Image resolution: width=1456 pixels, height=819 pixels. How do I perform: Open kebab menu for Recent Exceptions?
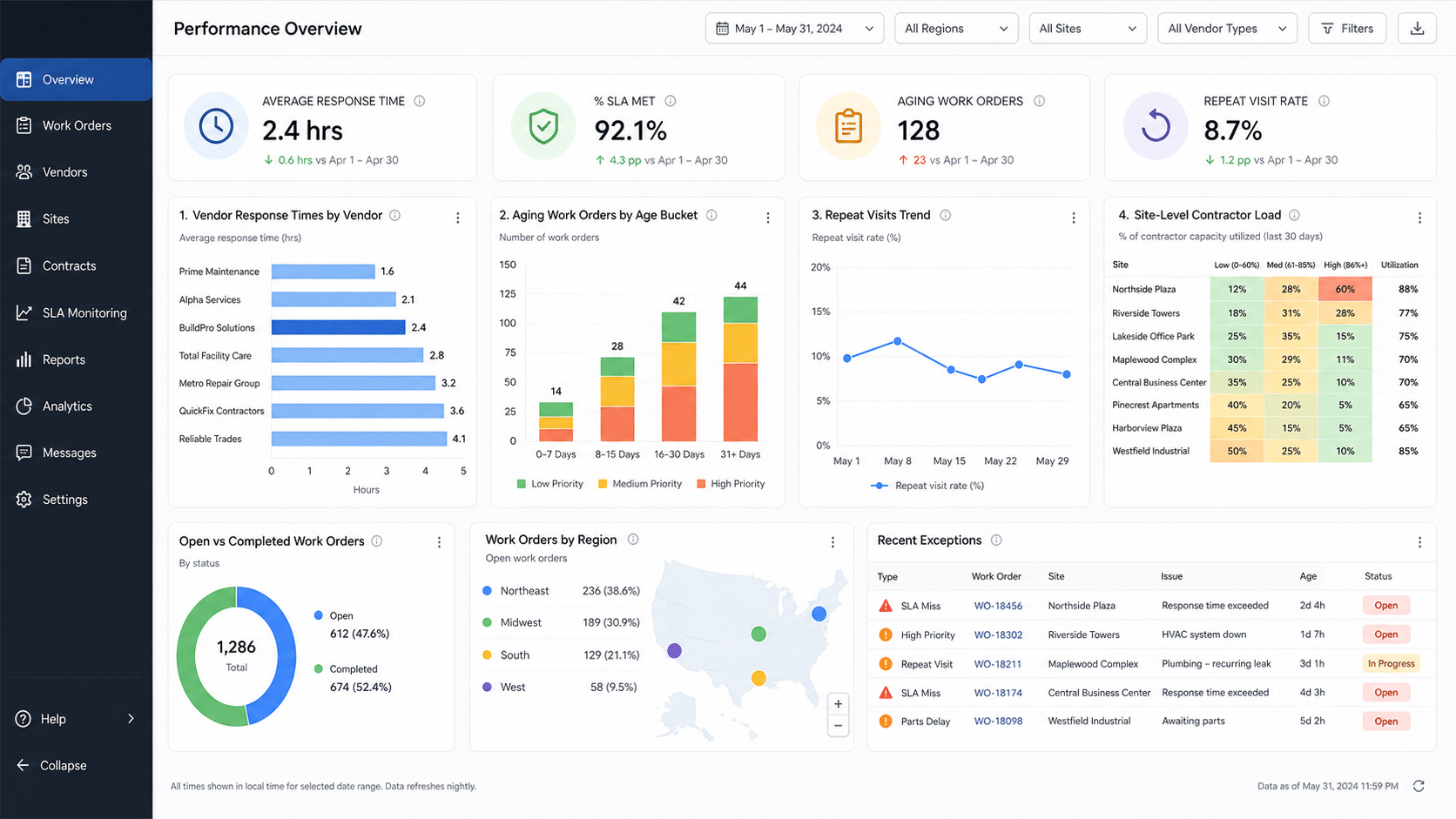[1419, 542]
